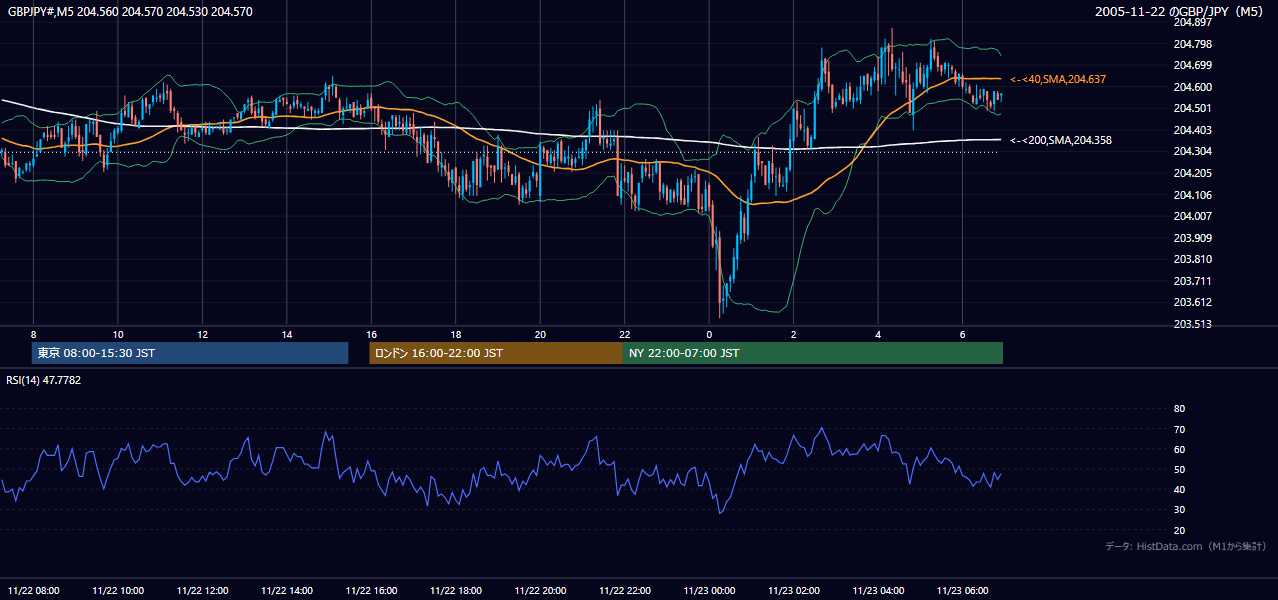Click the 11/23 04:00 time axis label

coord(878,590)
